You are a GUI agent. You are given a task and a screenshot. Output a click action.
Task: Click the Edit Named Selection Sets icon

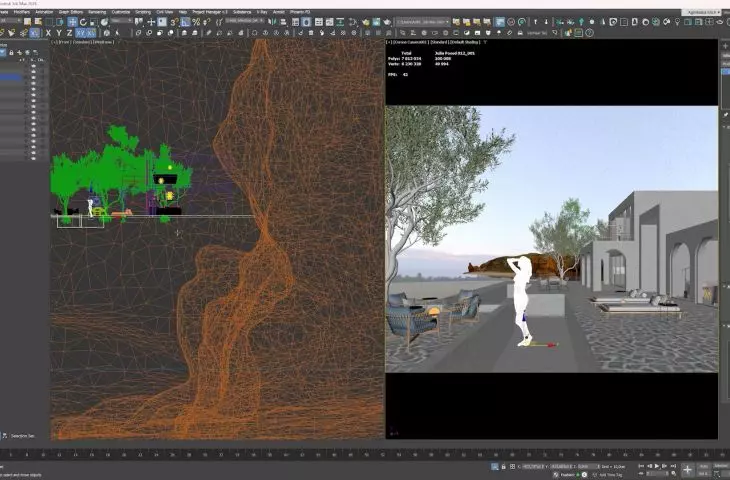(220, 22)
